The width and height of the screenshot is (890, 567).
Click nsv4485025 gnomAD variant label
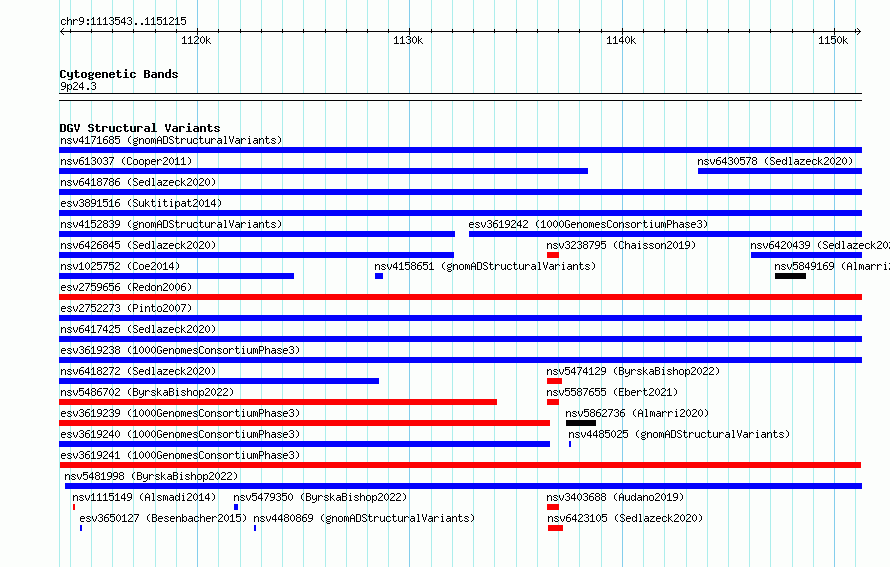(x=679, y=434)
